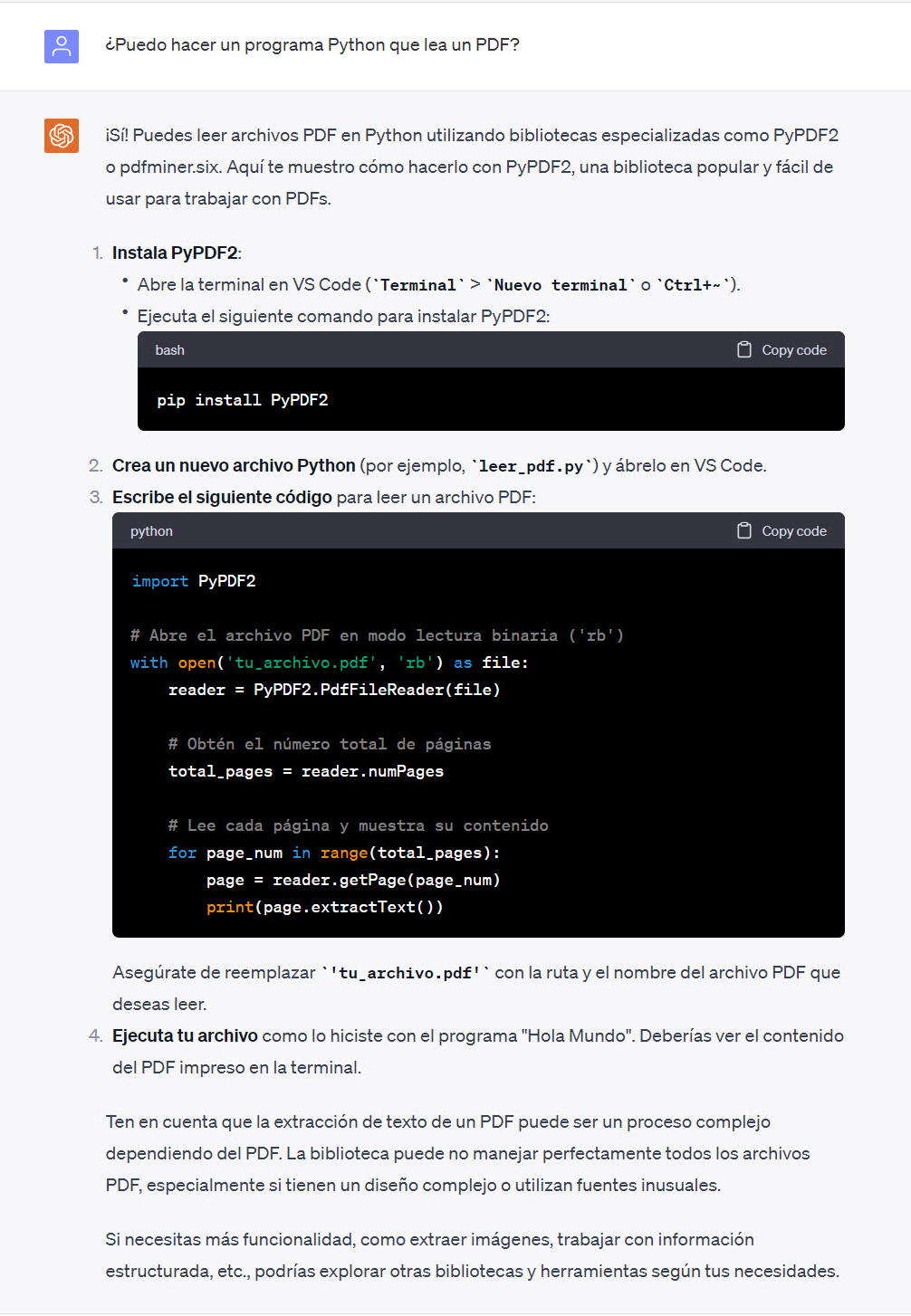Click the import PyPDF2 code line
911x1316 pixels.
point(194,581)
